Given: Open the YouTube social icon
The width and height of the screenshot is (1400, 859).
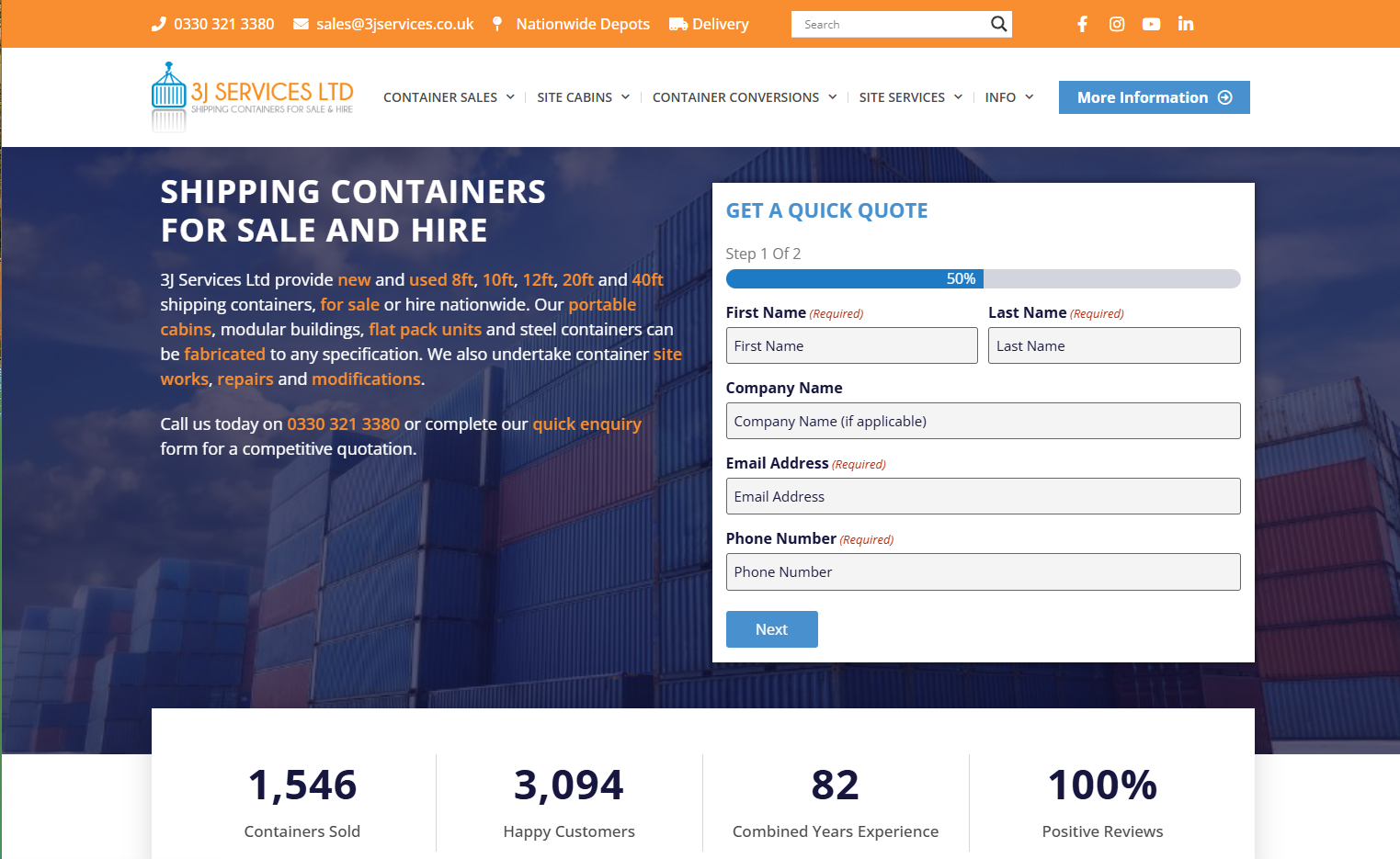Looking at the screenshot, I should click(1151, 24).
